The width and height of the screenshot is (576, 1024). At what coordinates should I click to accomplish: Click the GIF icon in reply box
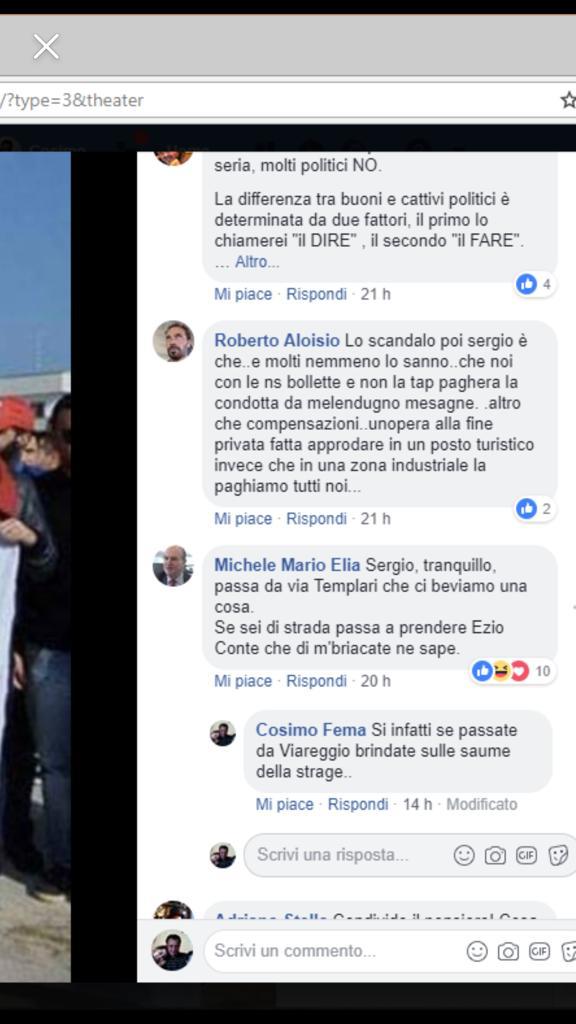pyautogui.click(x=526, y=855)
